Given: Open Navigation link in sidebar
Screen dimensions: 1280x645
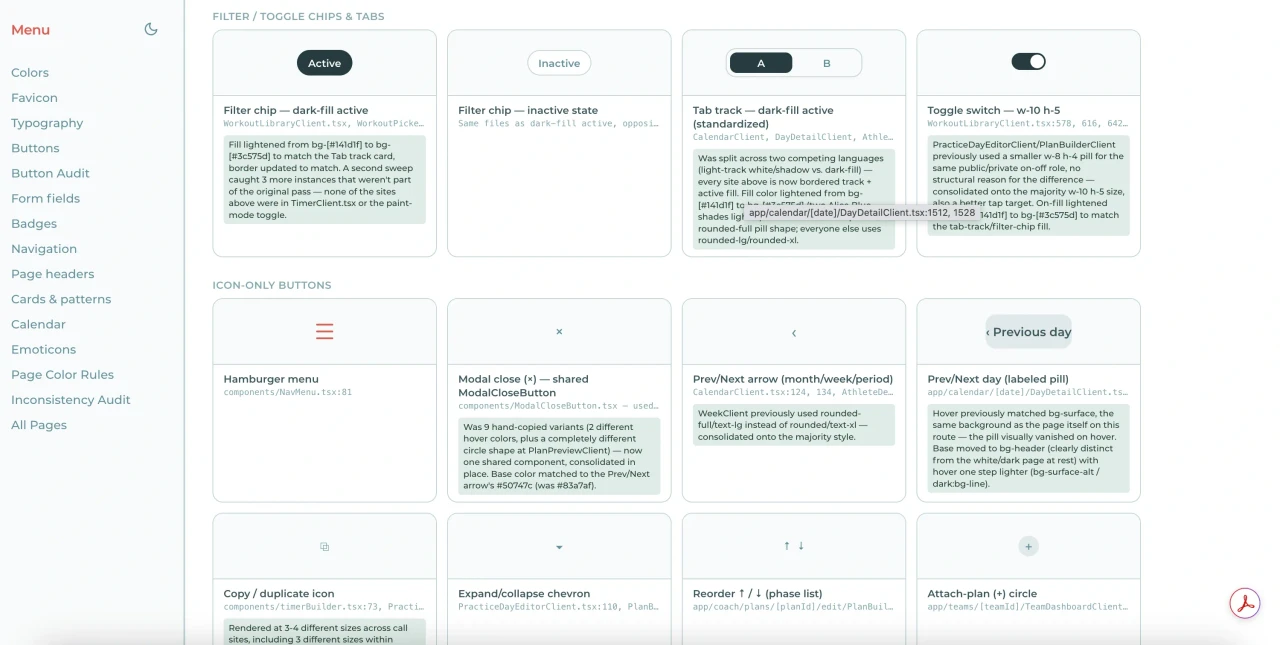Looking at the screenshot, I should point(44,248).
